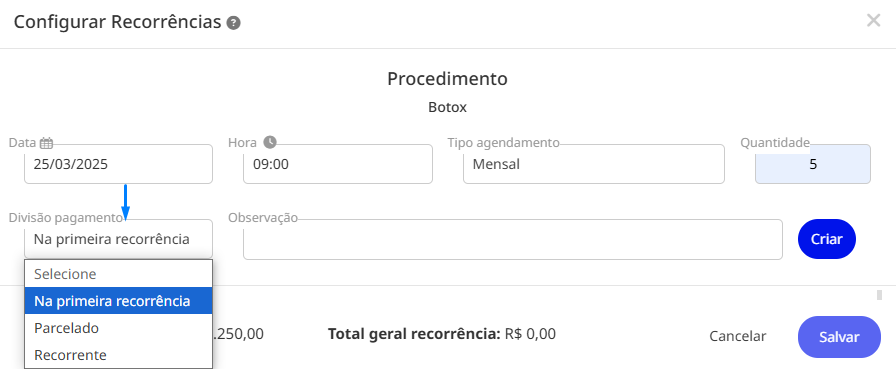The width and height of the screenshot is (896, 369).
Task: Click the Salvar button
Action: point(839,337)
